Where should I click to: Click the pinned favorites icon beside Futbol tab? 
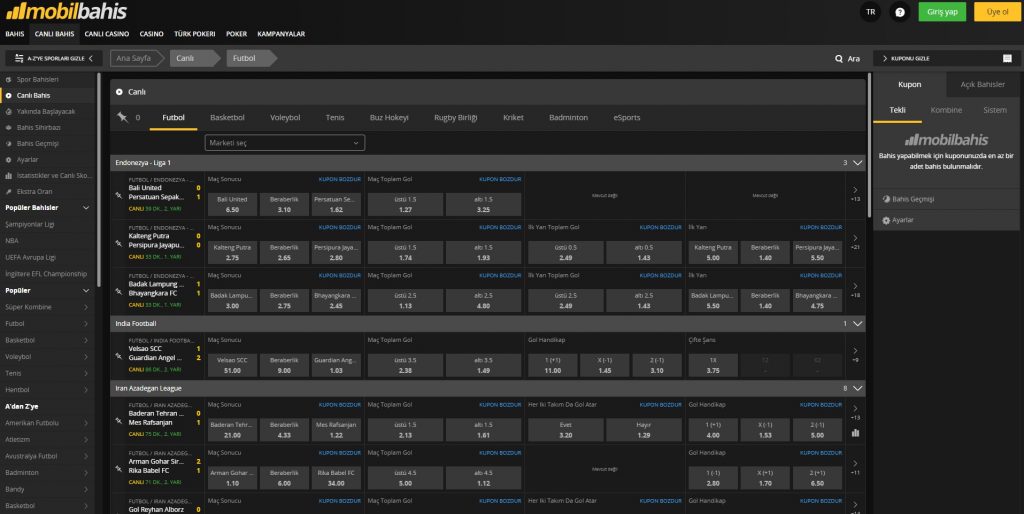click(x=122, y=117)
